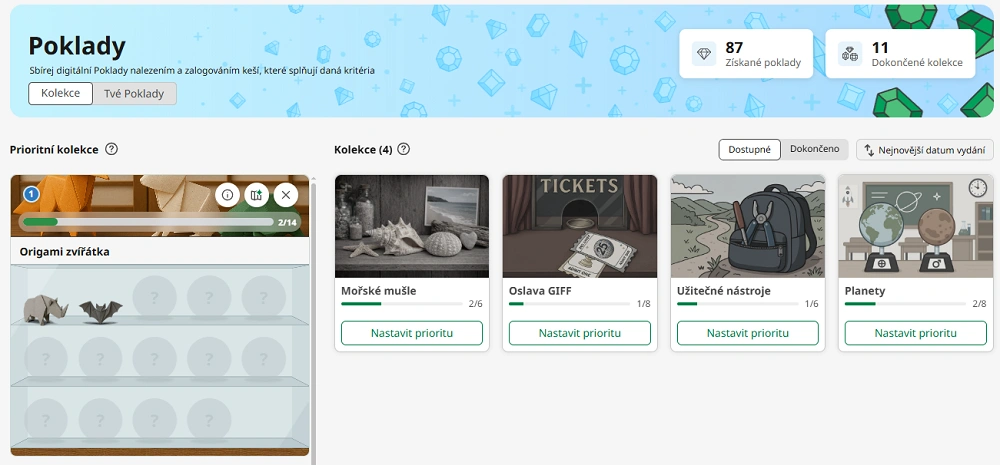Screen dimensions: 1000x465
Task: Click the Dokončené kolekce gems icon
Action: (x=849, y=54)
